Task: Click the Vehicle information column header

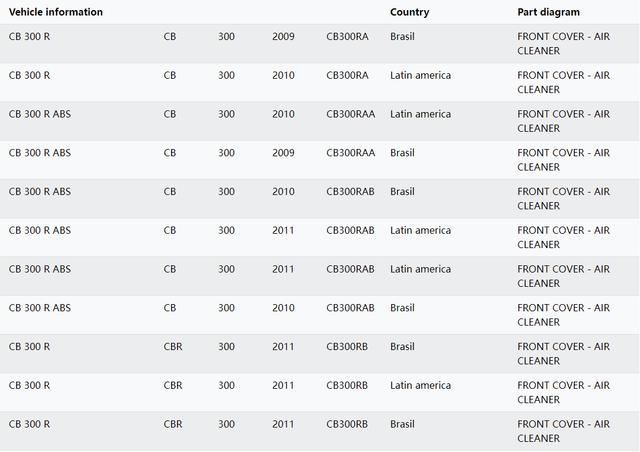Action: pos(55,12)
